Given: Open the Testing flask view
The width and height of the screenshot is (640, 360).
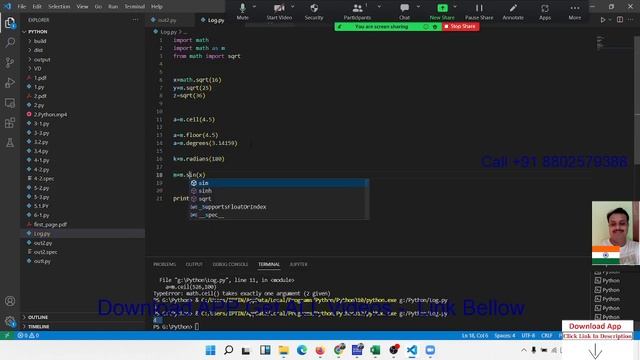Looking at the screenshot, I should [10, 142].
